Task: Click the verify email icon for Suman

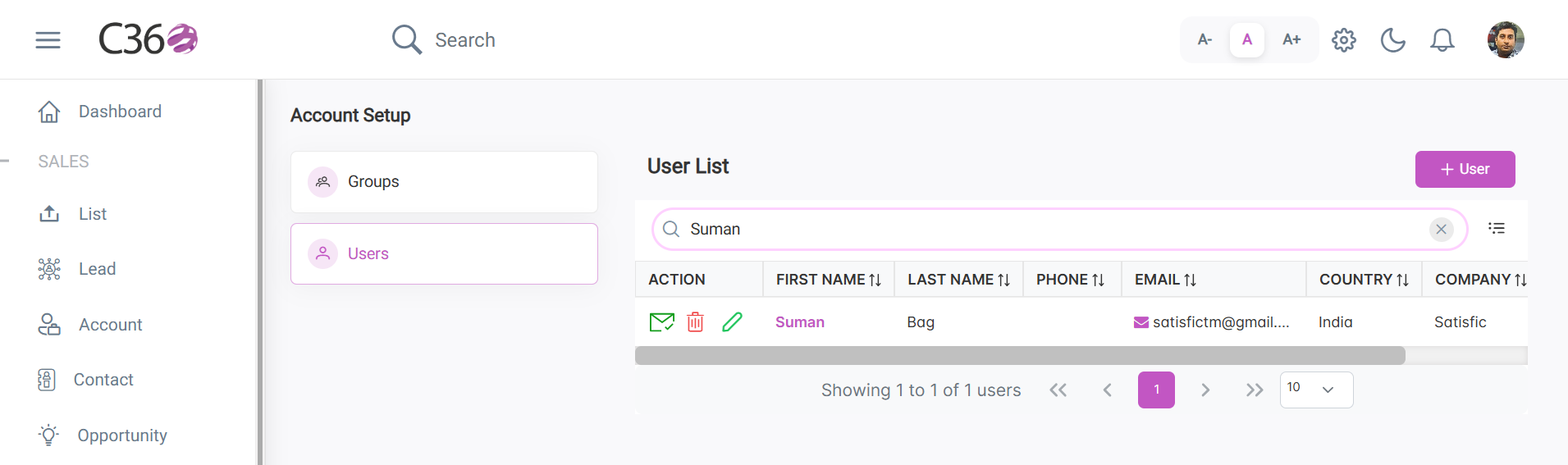Action: [661, 322]
